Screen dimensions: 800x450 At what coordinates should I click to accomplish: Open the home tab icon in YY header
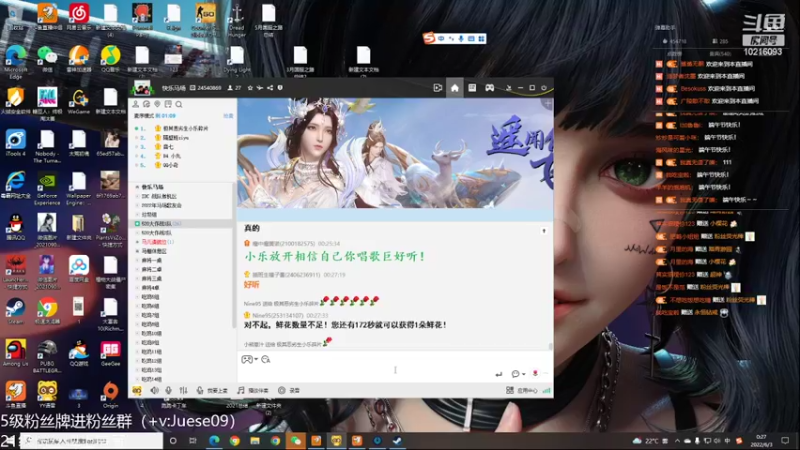click(x=455, y=88)
